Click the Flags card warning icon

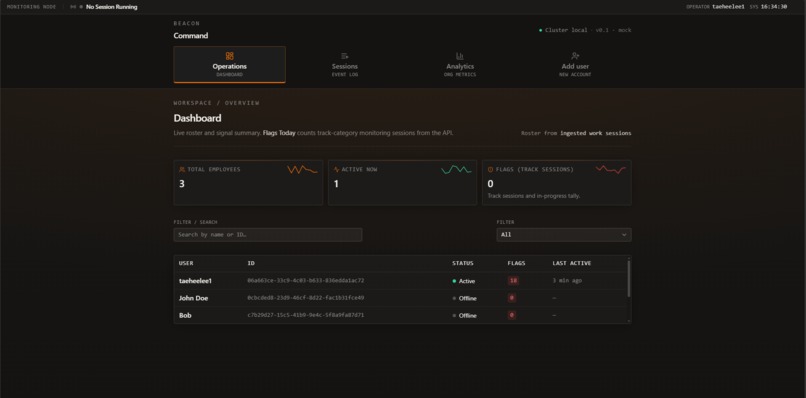point(490,169)
